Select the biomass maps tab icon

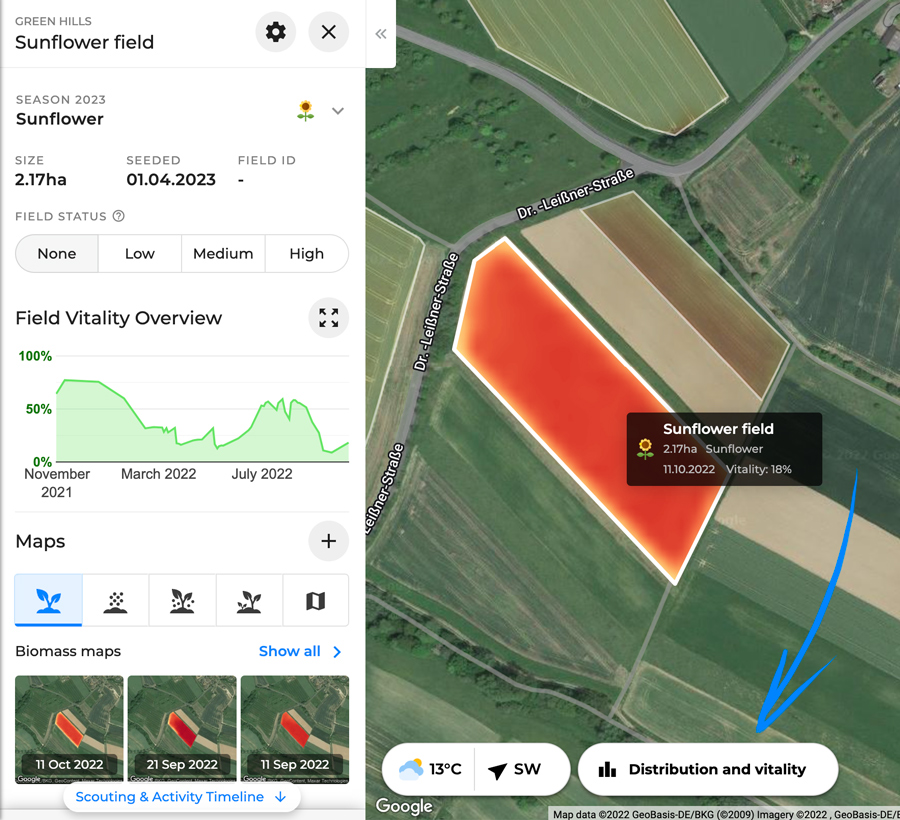[x=49, y=600]
